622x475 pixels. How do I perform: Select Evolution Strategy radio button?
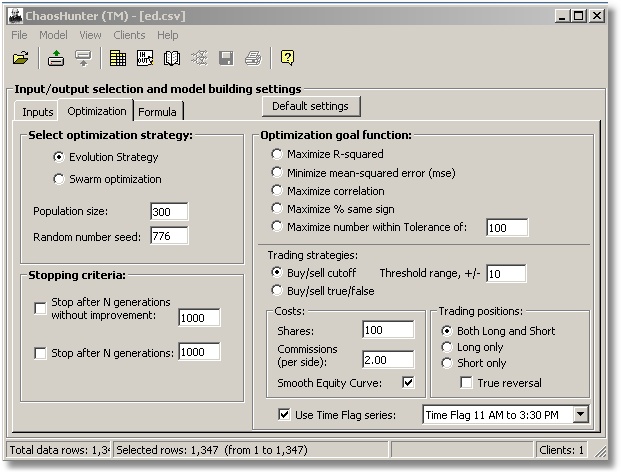pyautogui.click(x=59, y=157)
